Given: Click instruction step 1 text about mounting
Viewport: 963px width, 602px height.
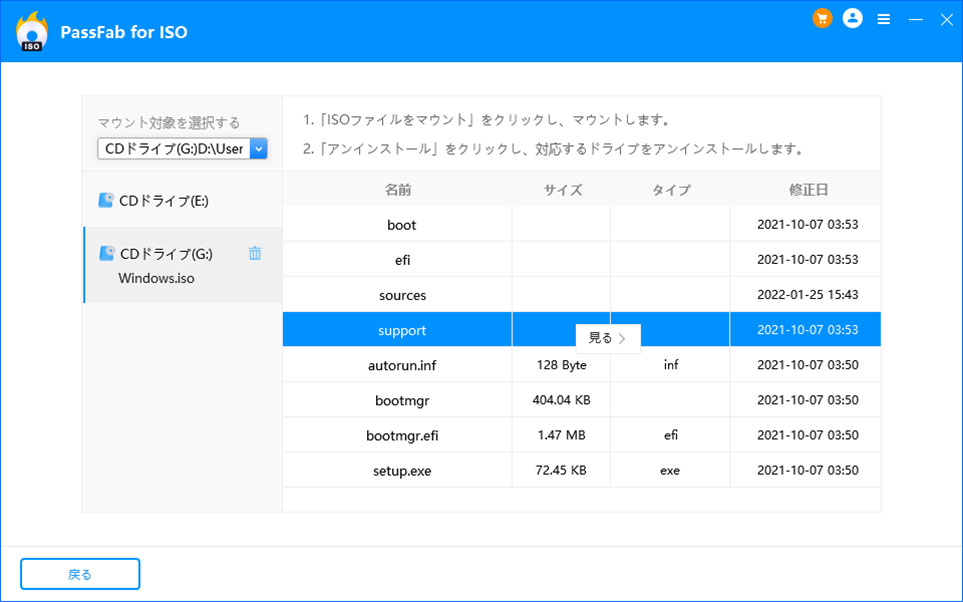Looking at the screenshot, I should coord(486,120).
